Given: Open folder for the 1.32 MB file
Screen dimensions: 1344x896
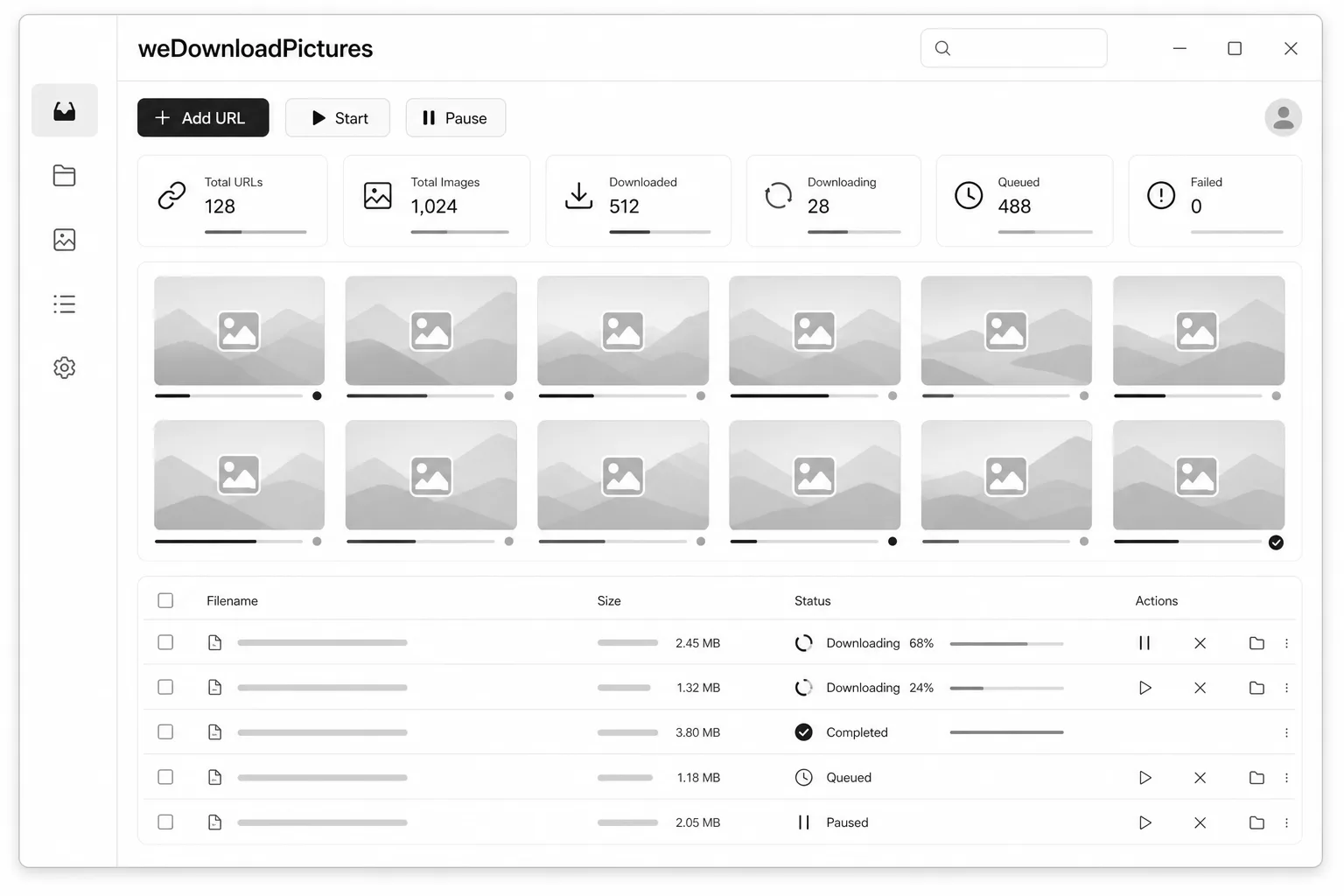Looking at the screenshot, I should coord(1256,688).
